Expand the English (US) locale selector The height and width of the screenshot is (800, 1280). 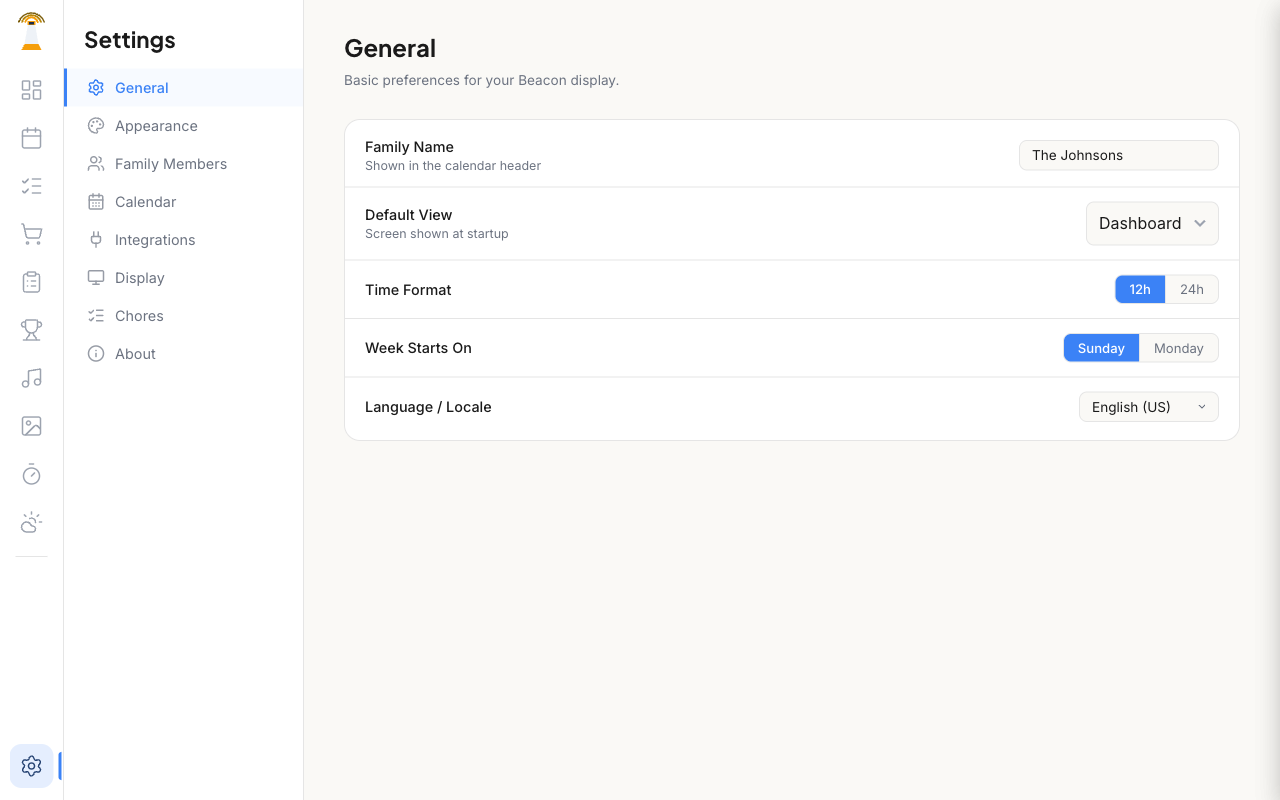(1148, 407)
